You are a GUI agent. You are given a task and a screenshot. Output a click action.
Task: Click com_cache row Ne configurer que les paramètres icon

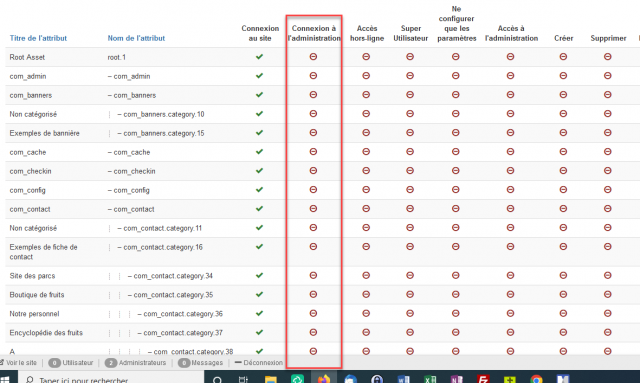[x=456, y=151]
